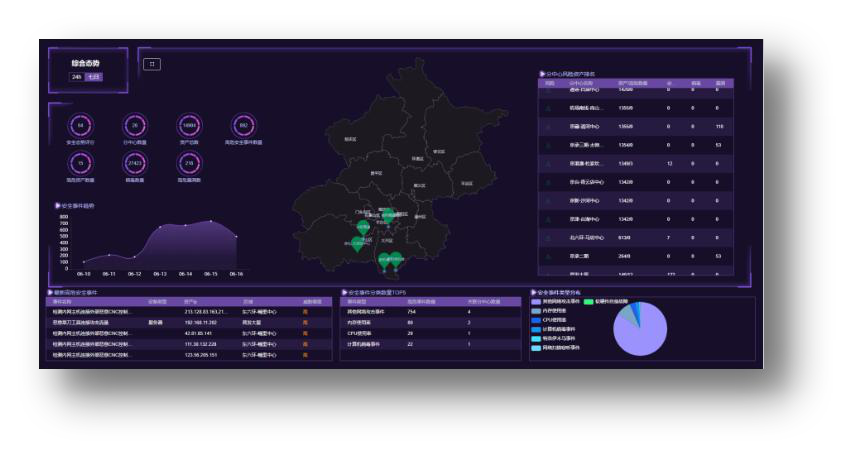Click the 内存使用率 row in TOP5 table
The image size is (850, 455).
(360, 322)
